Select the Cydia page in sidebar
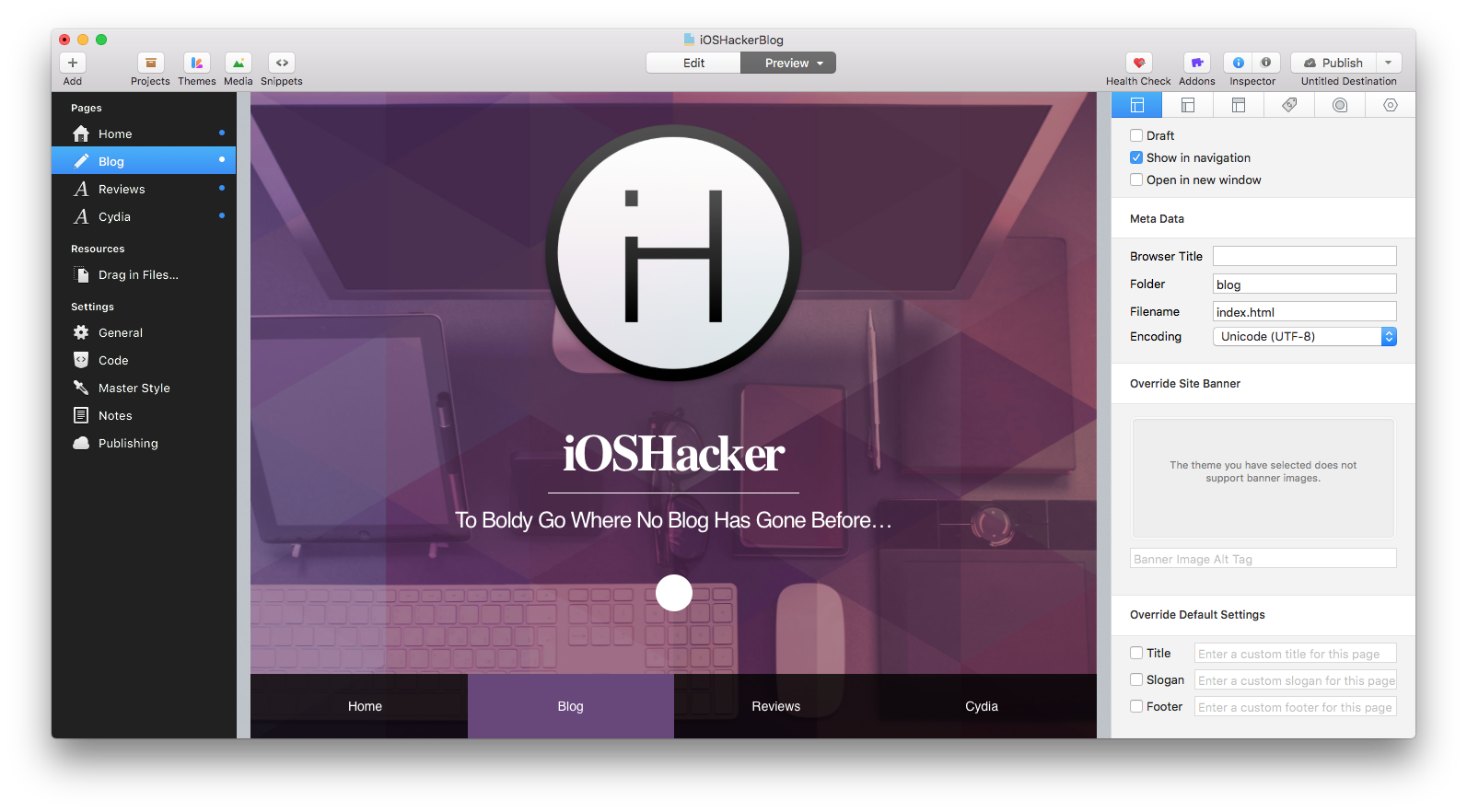This screenshot has width=1467, height=812. pos(144,216)
